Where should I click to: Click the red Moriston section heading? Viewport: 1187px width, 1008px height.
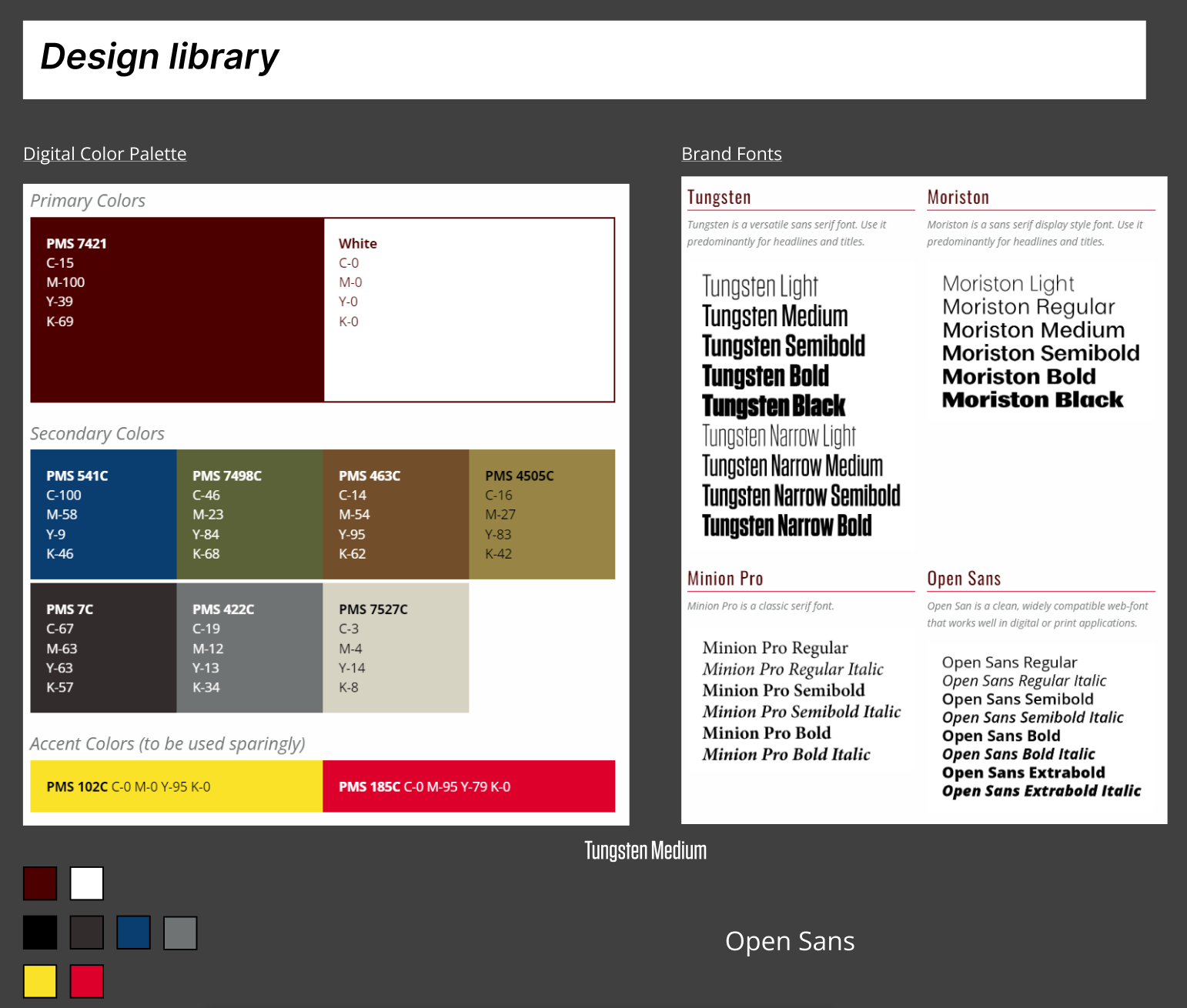958,198
